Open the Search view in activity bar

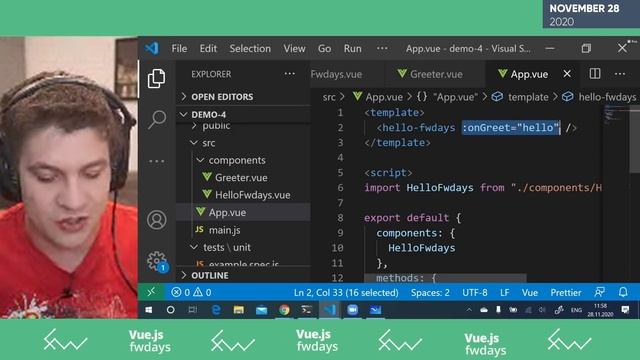pos(157,120)
